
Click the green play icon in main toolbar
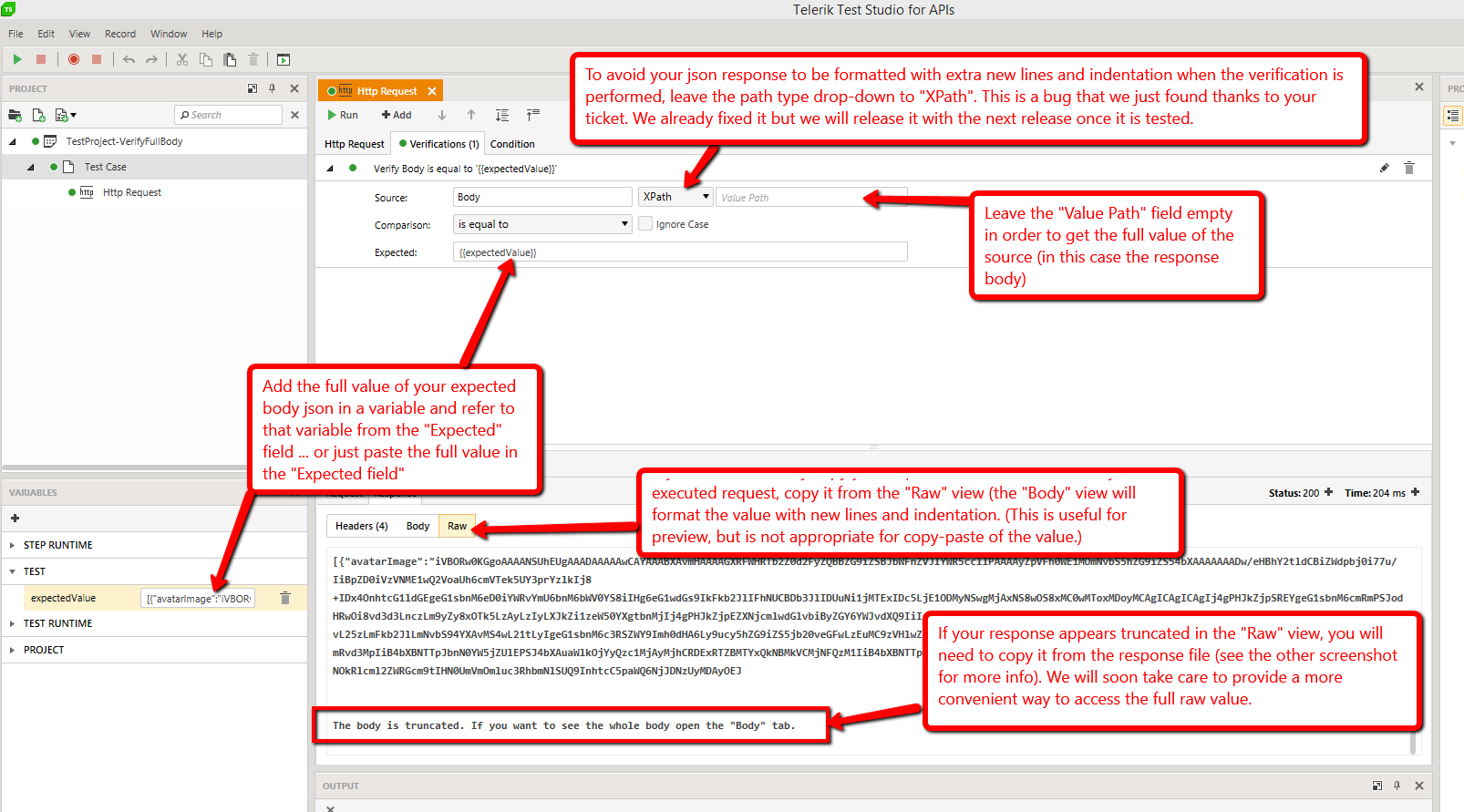[17, 59]
